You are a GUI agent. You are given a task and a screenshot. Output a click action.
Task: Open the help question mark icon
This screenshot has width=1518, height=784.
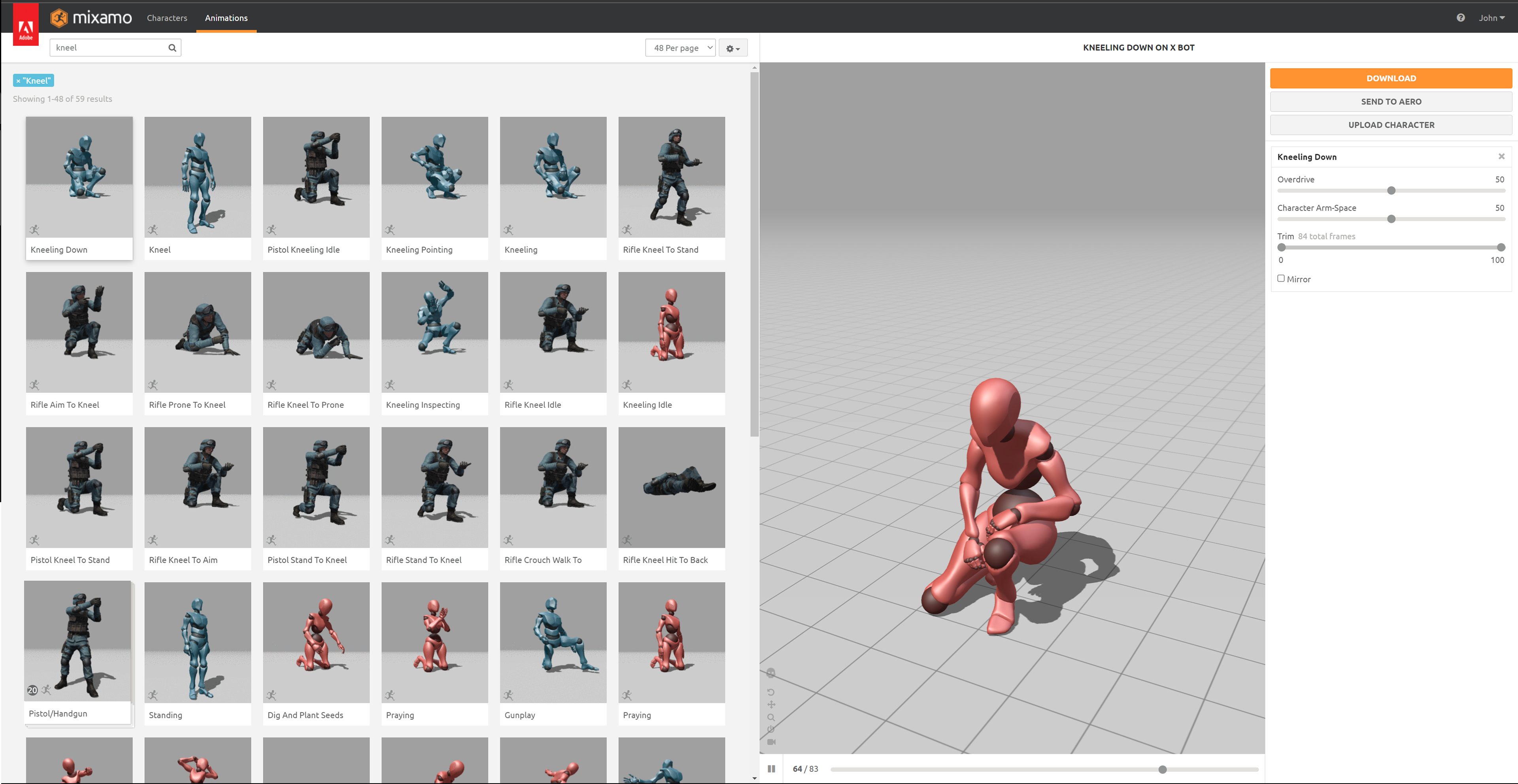[x=1460, y=18]
